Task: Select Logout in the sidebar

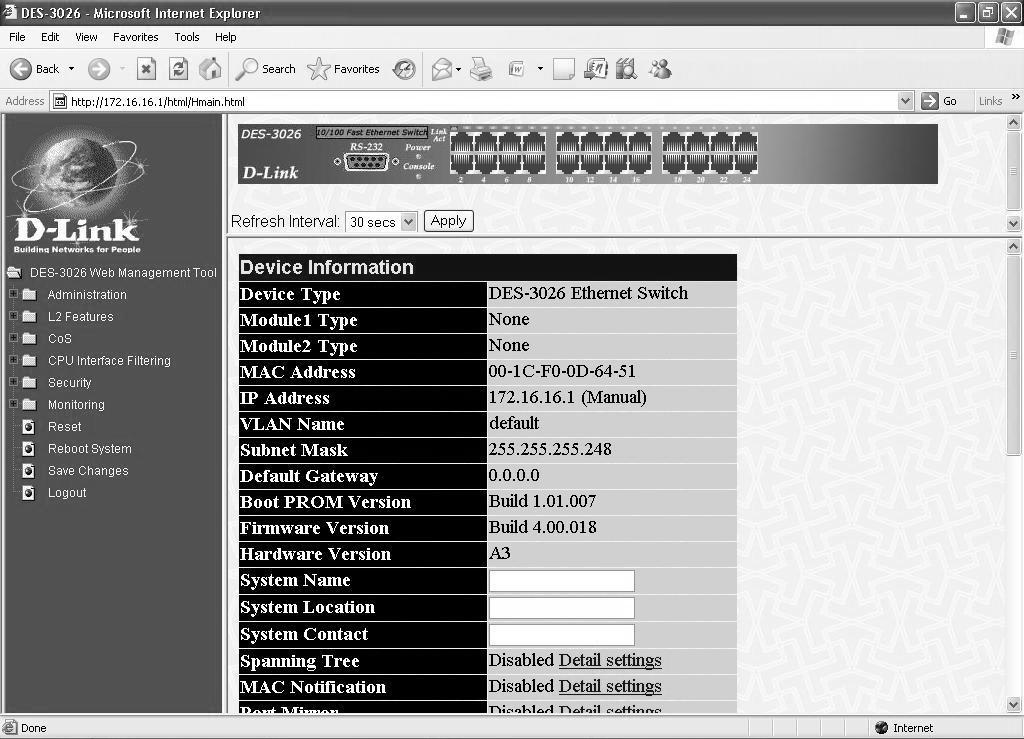Action: 67,493
